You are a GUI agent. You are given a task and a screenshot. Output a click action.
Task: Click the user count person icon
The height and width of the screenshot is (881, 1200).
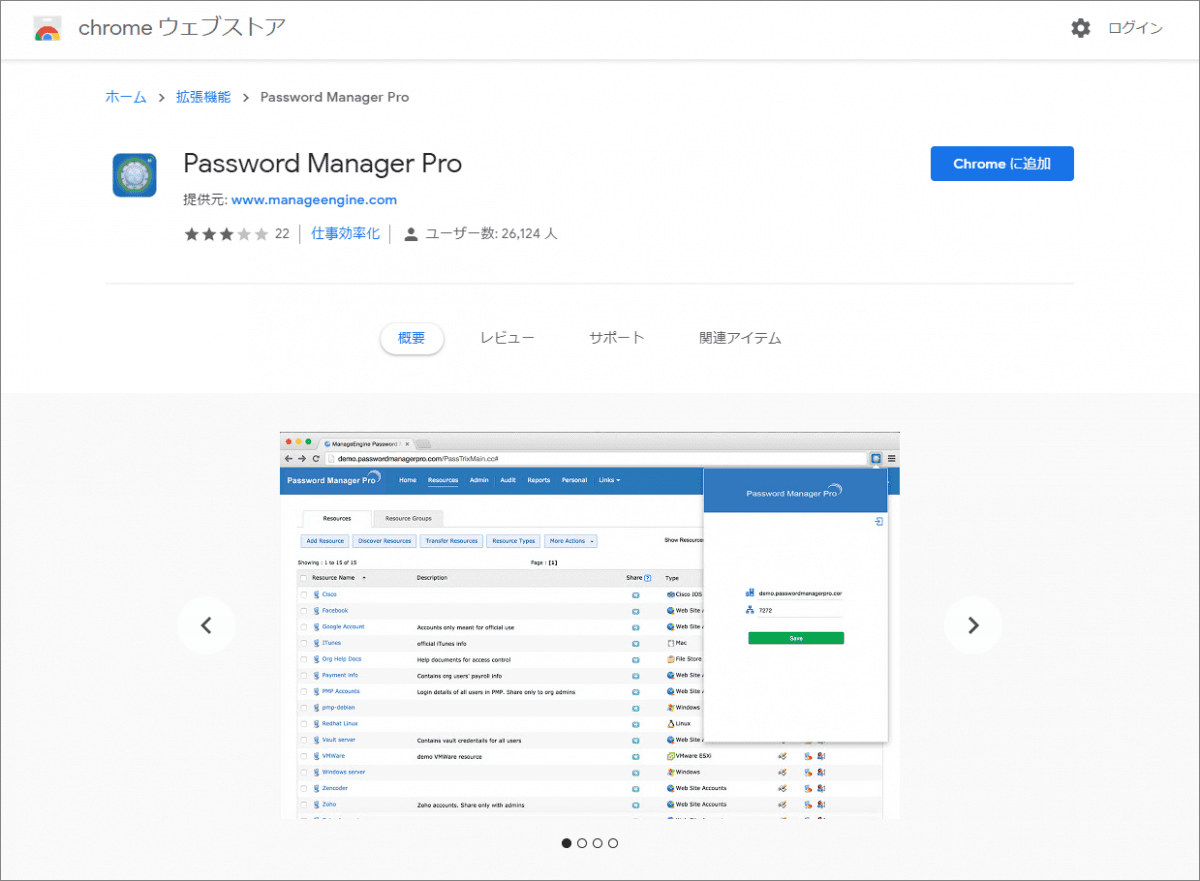[x=410, y=234]
